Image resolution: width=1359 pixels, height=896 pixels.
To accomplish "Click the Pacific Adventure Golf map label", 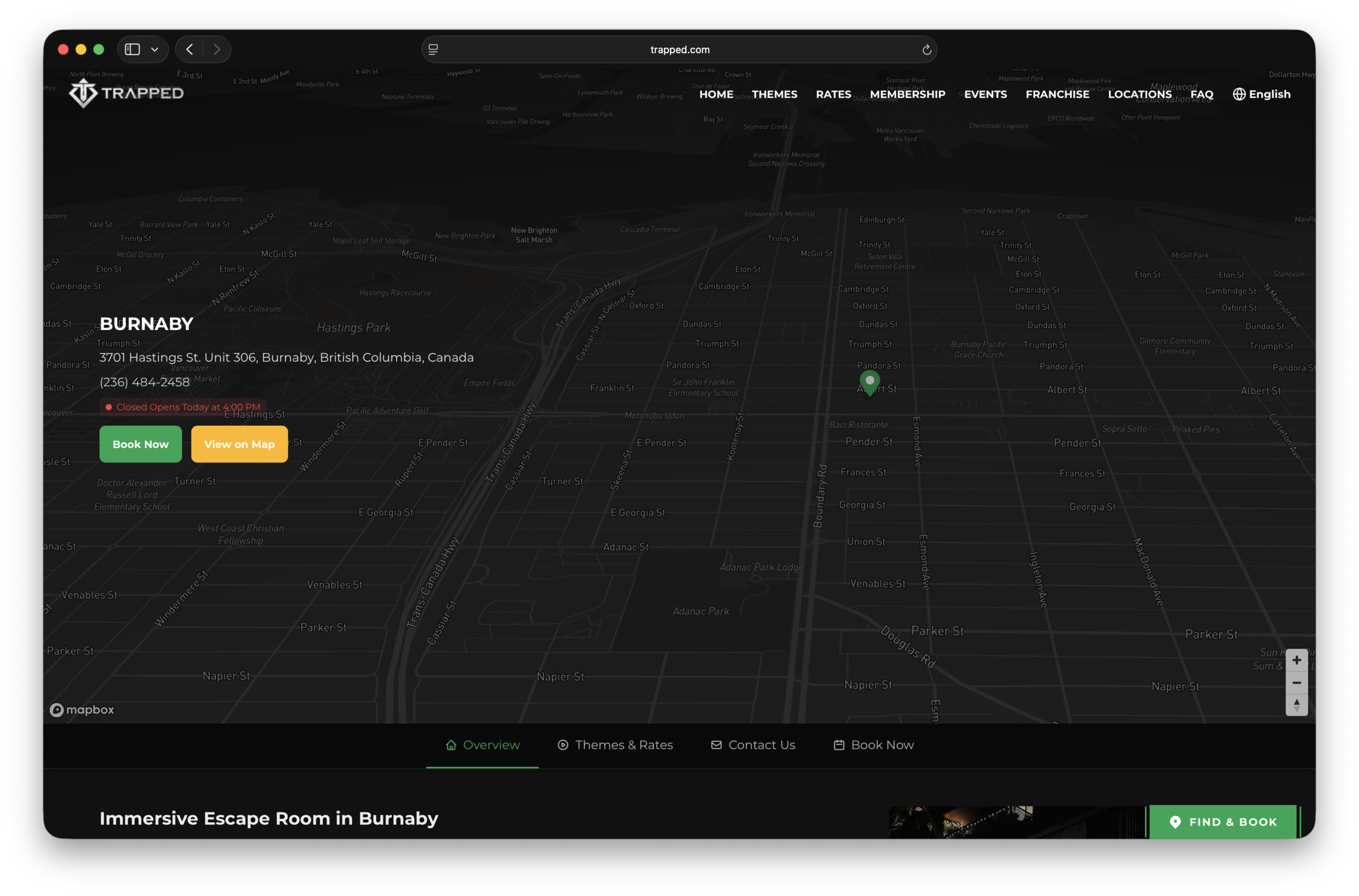I will point(387,410).
